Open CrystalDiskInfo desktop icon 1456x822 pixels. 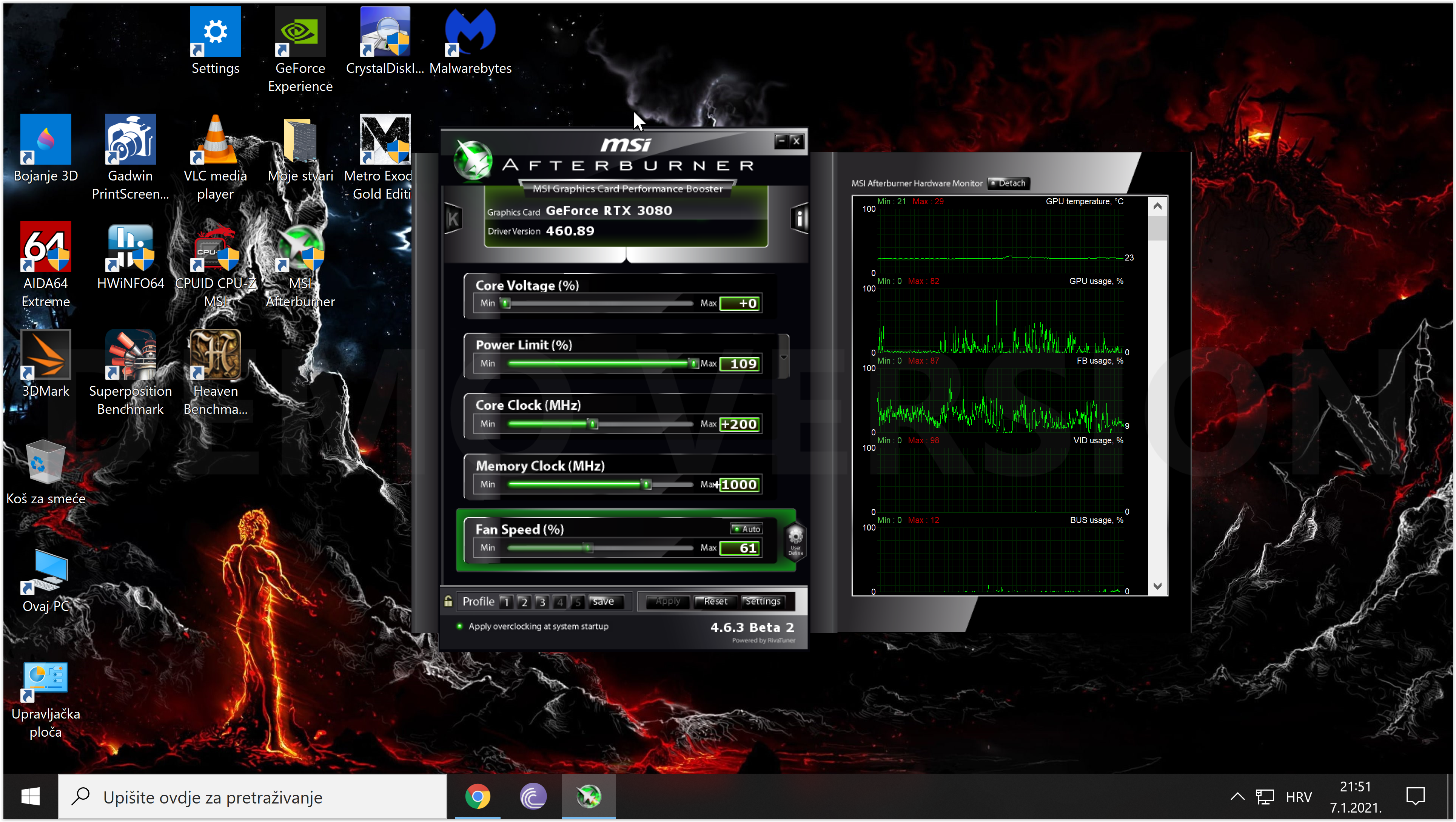coord(385,41)
